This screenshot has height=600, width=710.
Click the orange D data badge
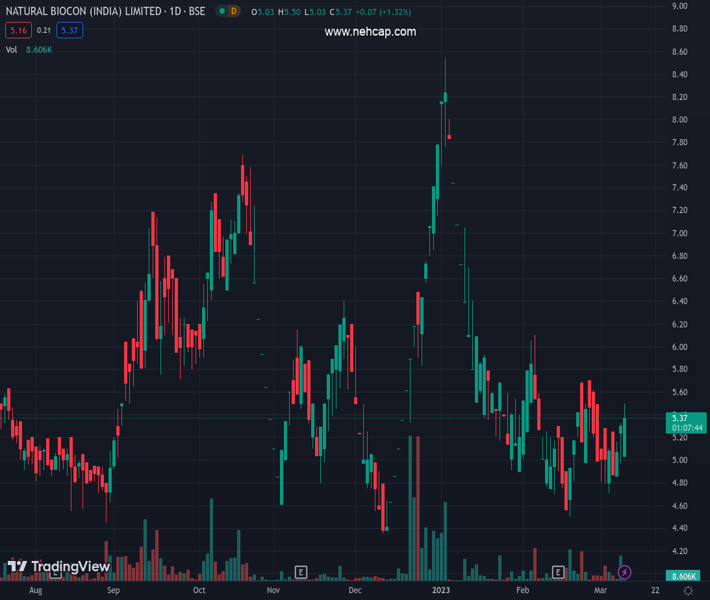click(x=233, y=11)
